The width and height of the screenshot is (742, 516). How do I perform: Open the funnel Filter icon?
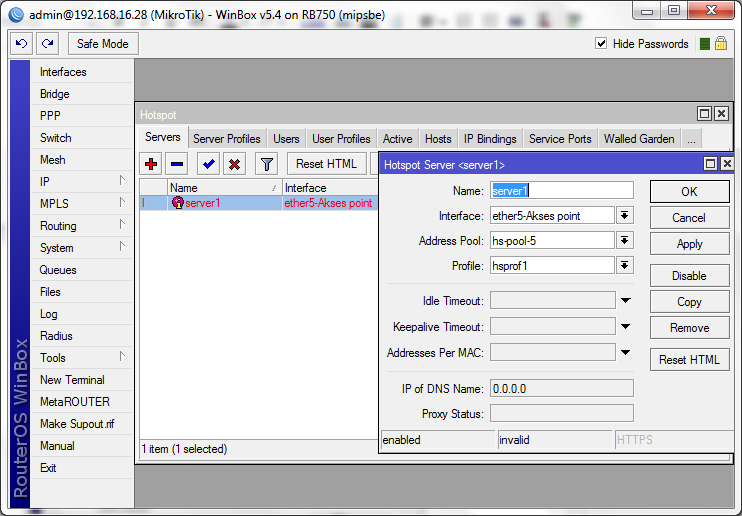[266, 164]
